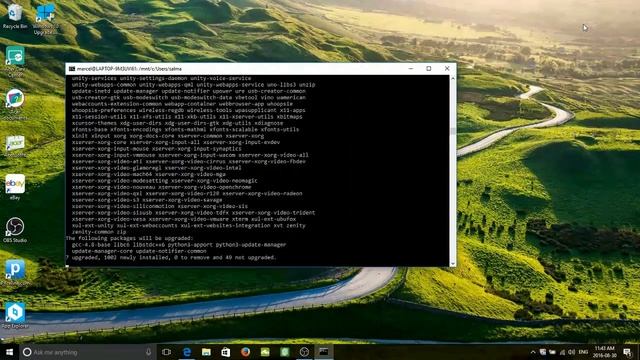Open the abDocuments desktop shortcut
640x360 pixels.
[x=15, y=104]
